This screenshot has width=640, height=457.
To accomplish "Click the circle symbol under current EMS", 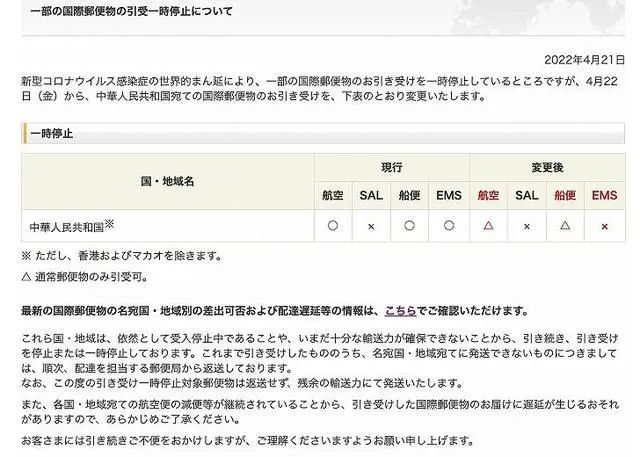I will click(449, 227).
